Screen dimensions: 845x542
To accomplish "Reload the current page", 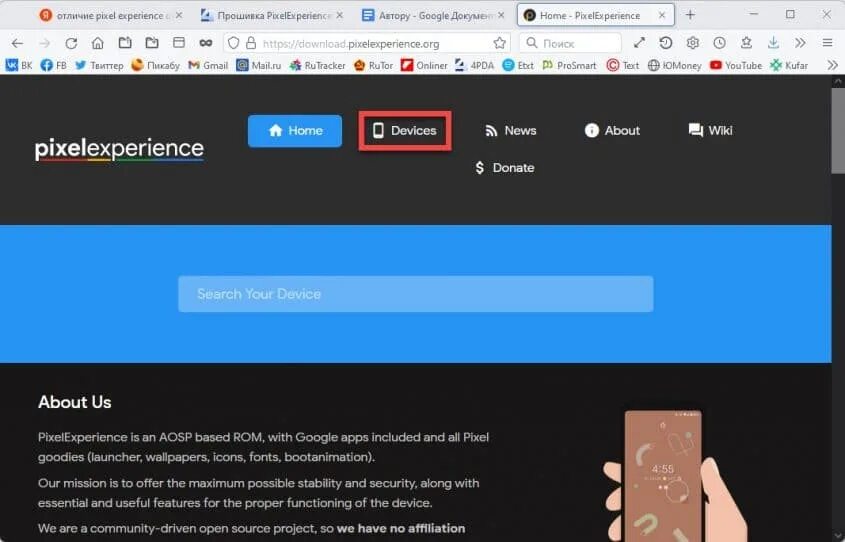I will pos(71,43).
